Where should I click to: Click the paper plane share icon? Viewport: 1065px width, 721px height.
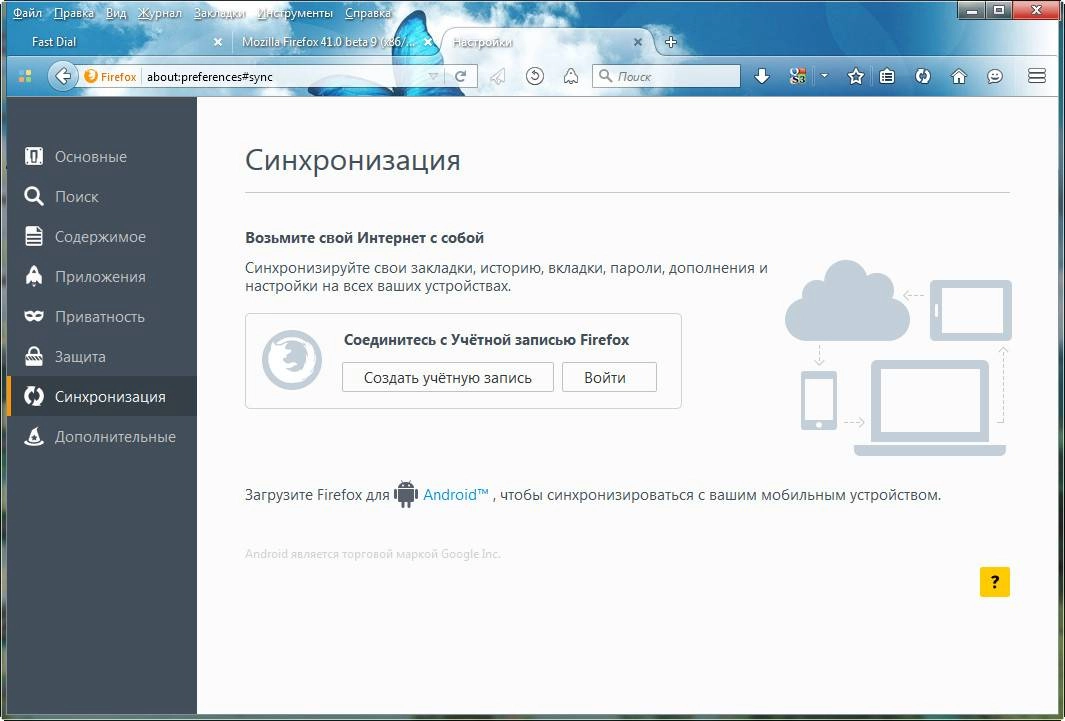(x=498, y=77)
